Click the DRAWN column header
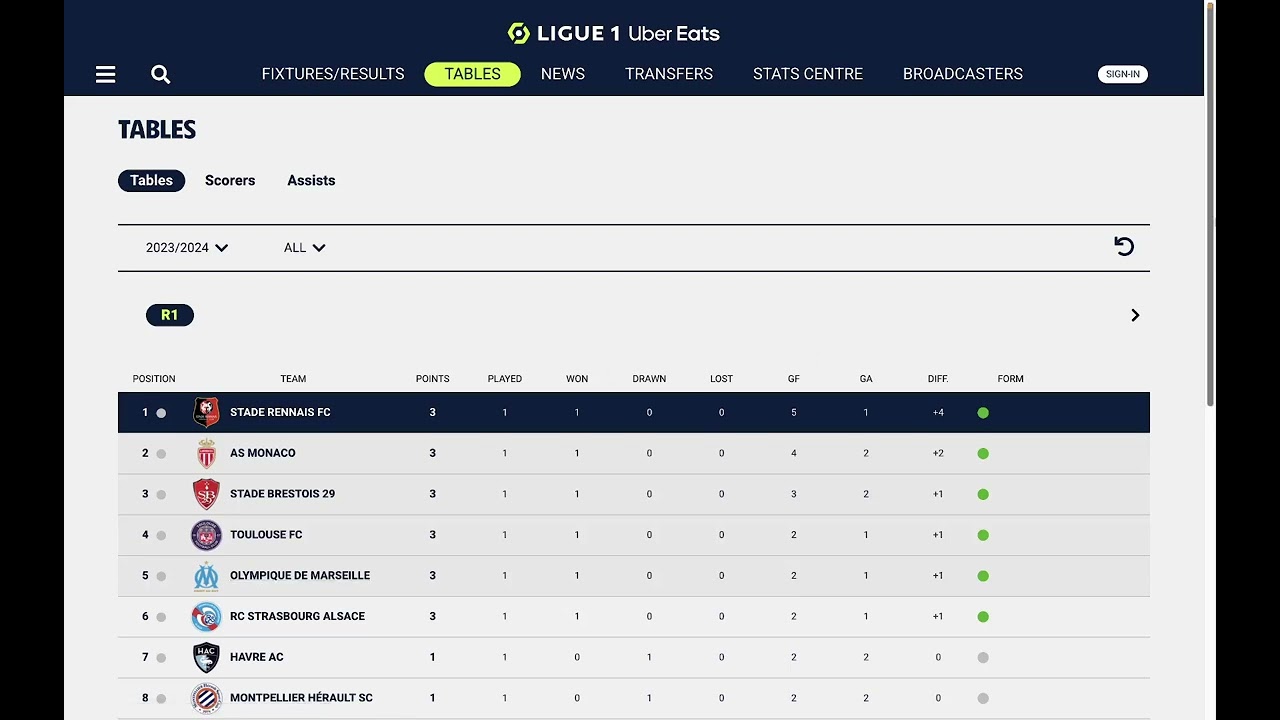The image size is (1280, 720). [649, 379]
